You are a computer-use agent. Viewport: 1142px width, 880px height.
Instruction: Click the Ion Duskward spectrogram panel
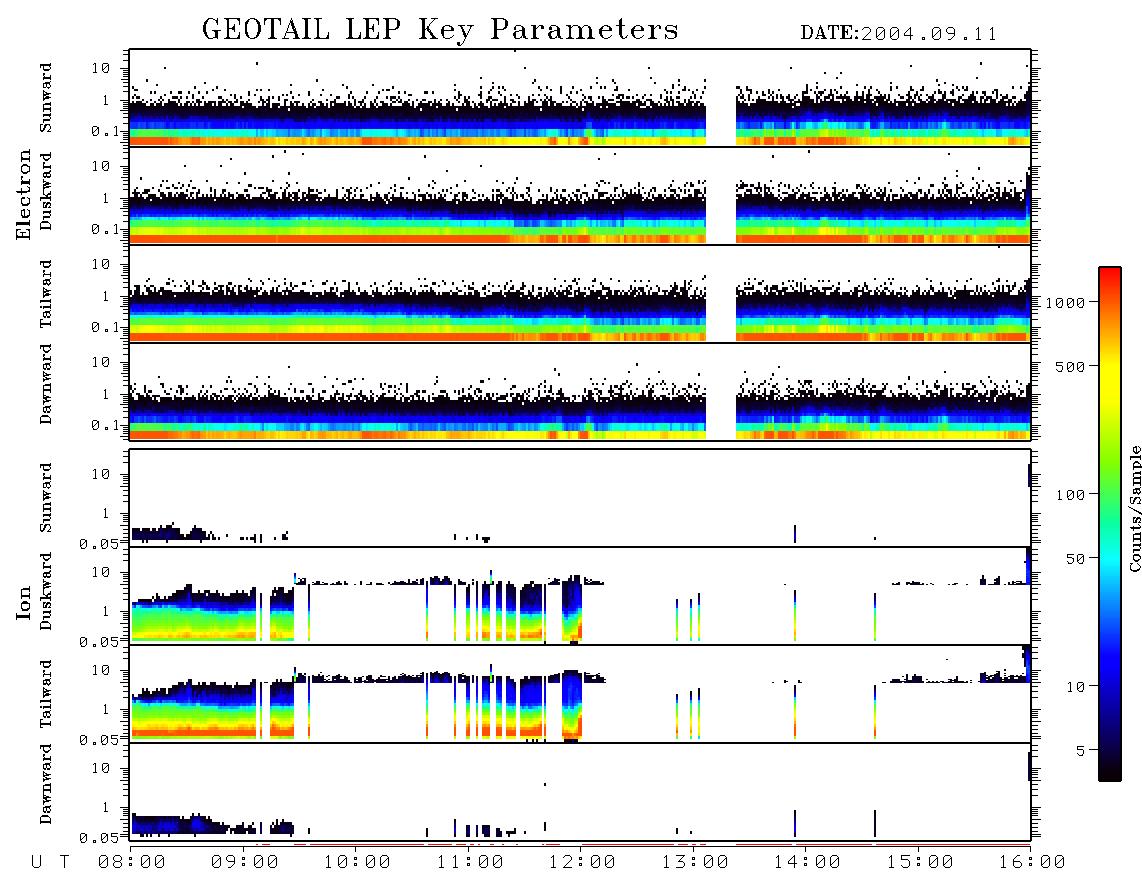point(580,596)
